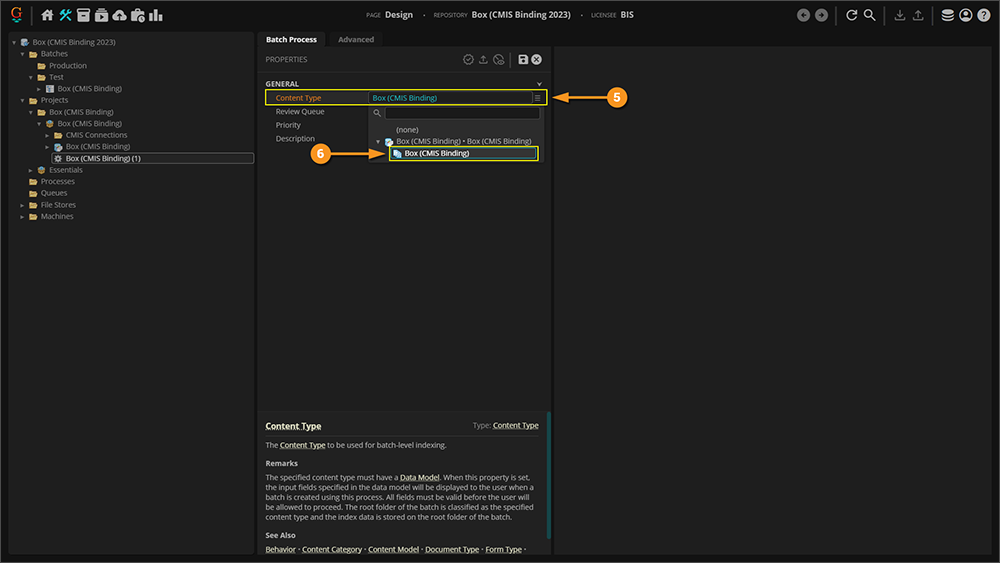The width and height of the screenshot is (1000, 563).
Task: Select the Batch Process tab
Action: (291, 40)
